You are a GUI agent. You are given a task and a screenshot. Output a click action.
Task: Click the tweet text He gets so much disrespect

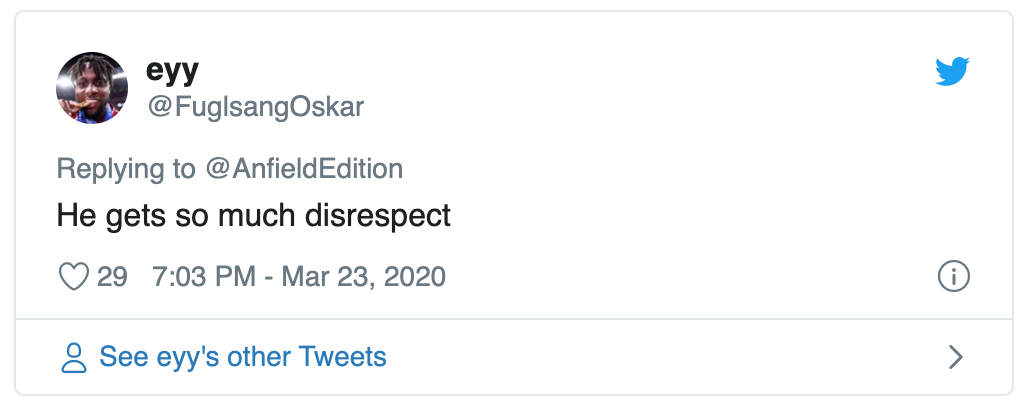point(254,215)
